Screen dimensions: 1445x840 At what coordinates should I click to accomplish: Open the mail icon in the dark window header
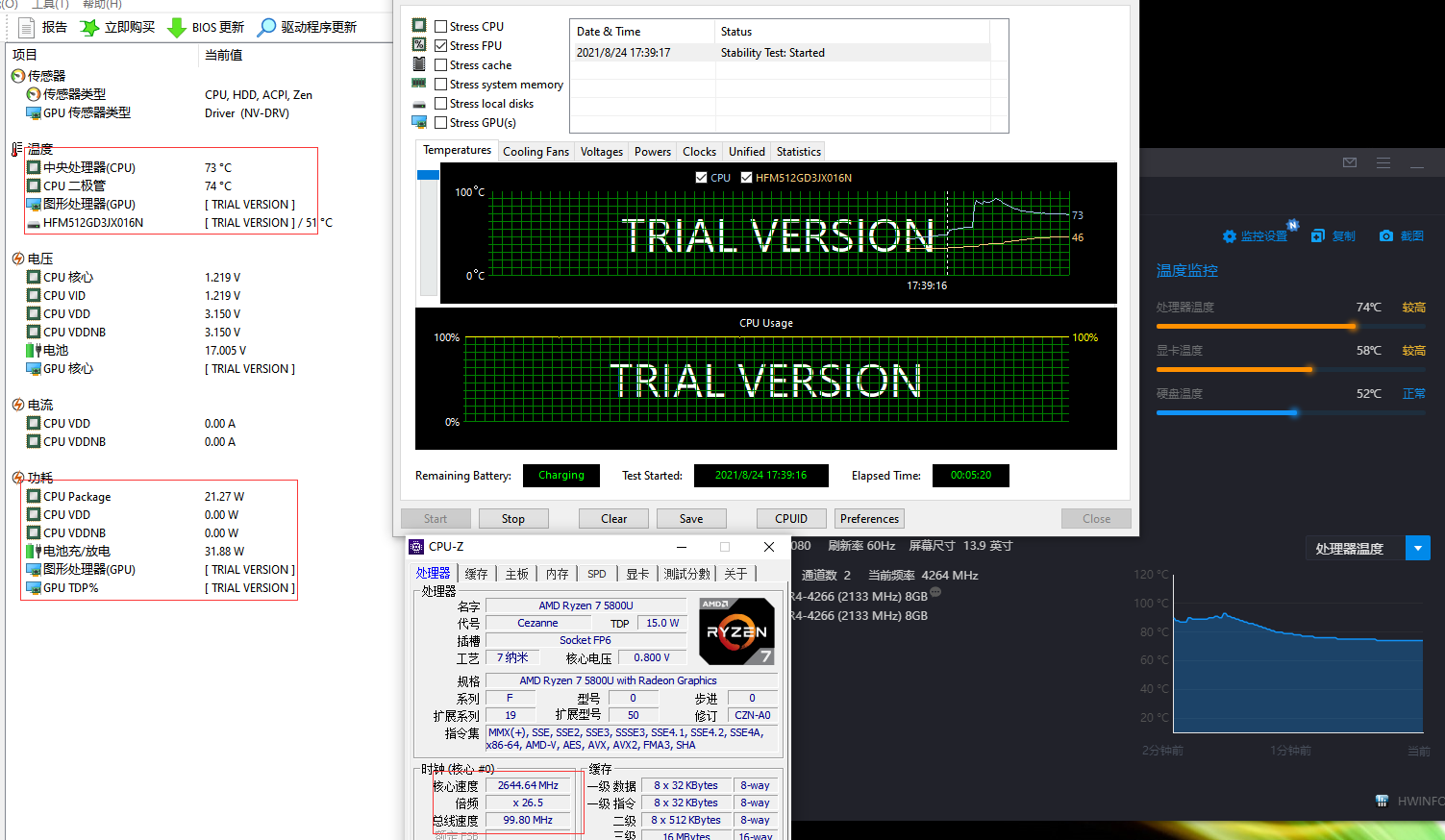coord(1350,162)
